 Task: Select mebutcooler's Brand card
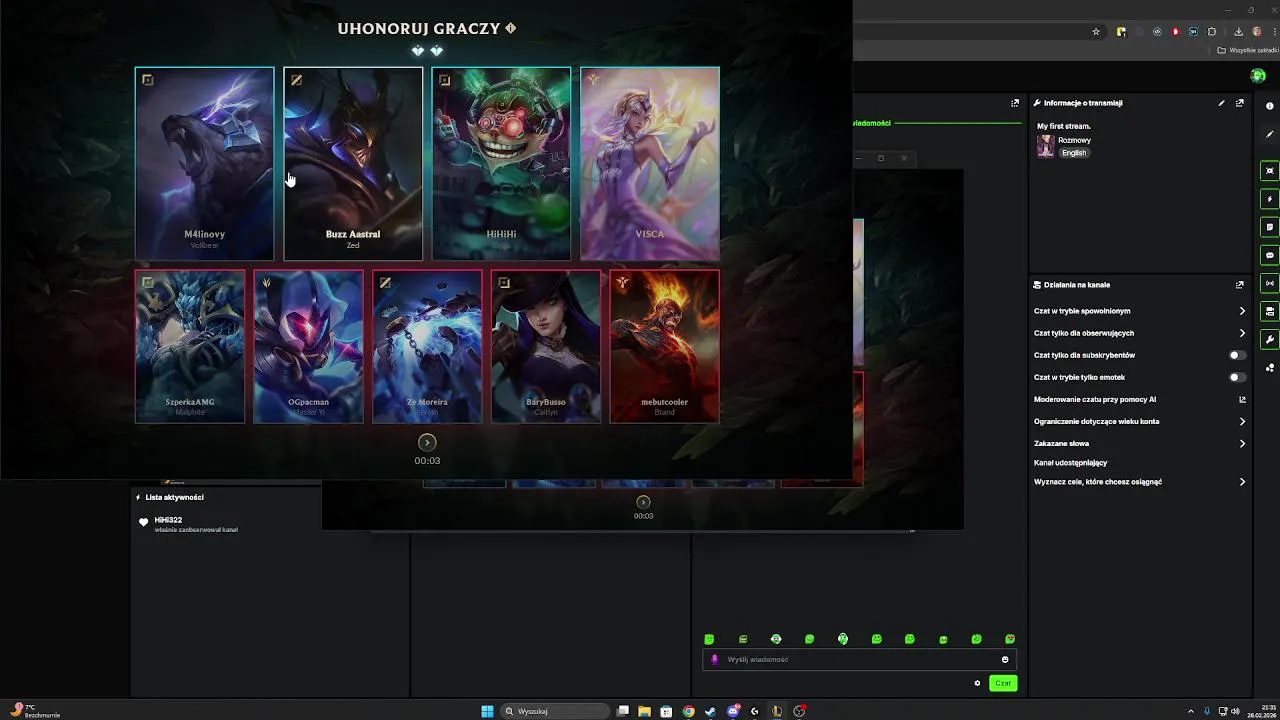point(665,346)
